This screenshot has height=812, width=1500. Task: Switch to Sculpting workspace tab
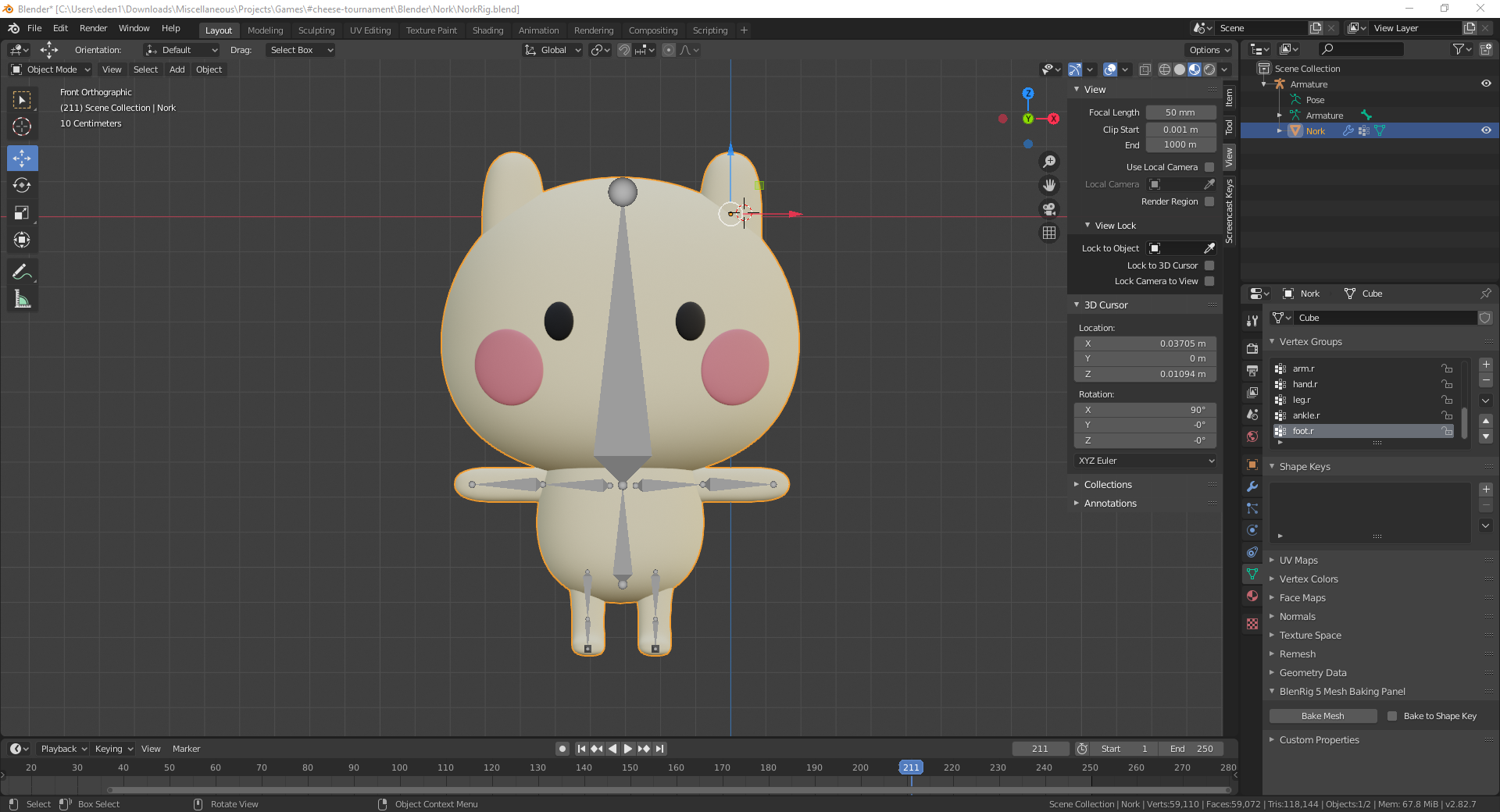coord(316,30)
